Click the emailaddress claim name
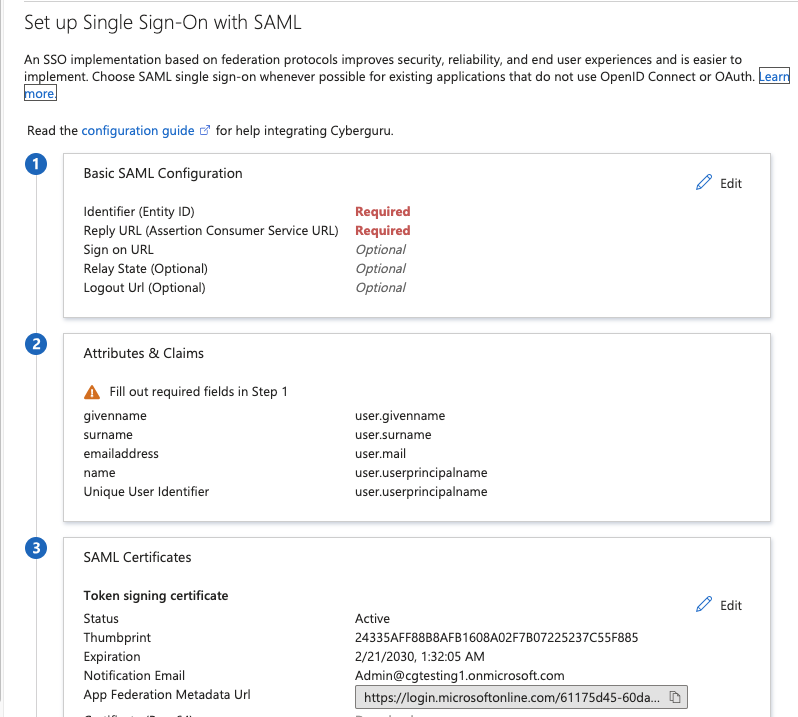Image resolution: width=798 pixels, height=717 pixels. click(x=121, y=453)
